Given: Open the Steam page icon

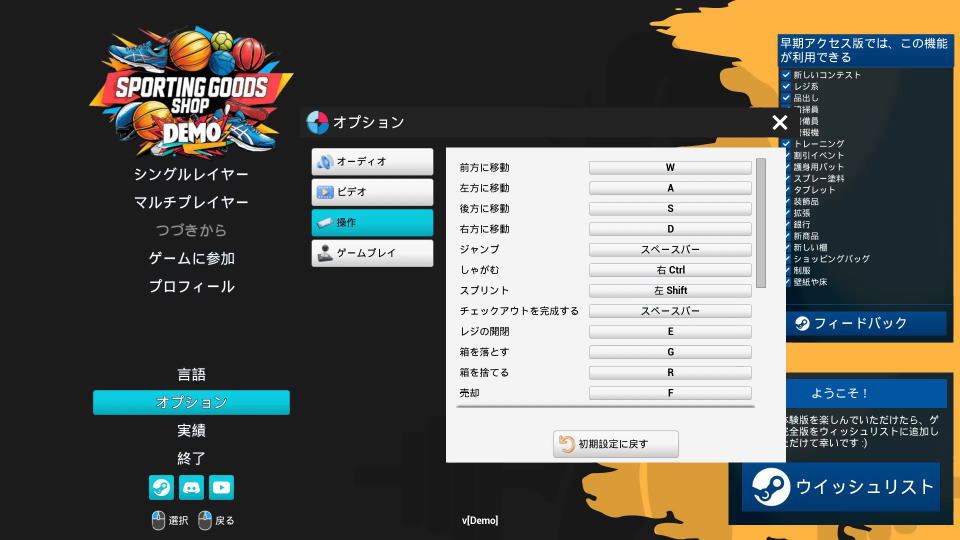Looking at the screenshot, I should point(161,487).
